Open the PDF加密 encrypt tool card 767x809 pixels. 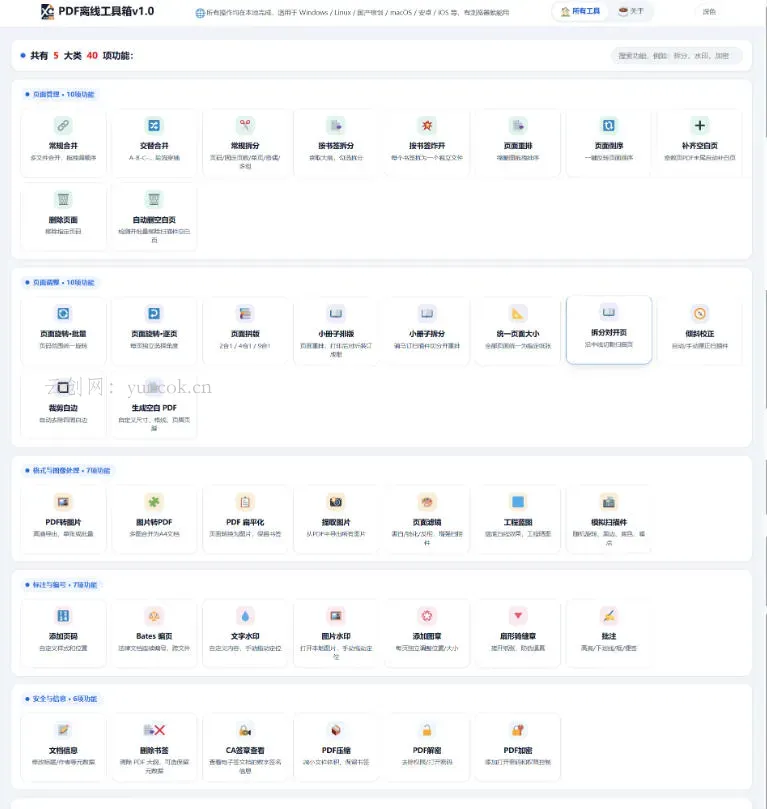[x=518, y=748]
